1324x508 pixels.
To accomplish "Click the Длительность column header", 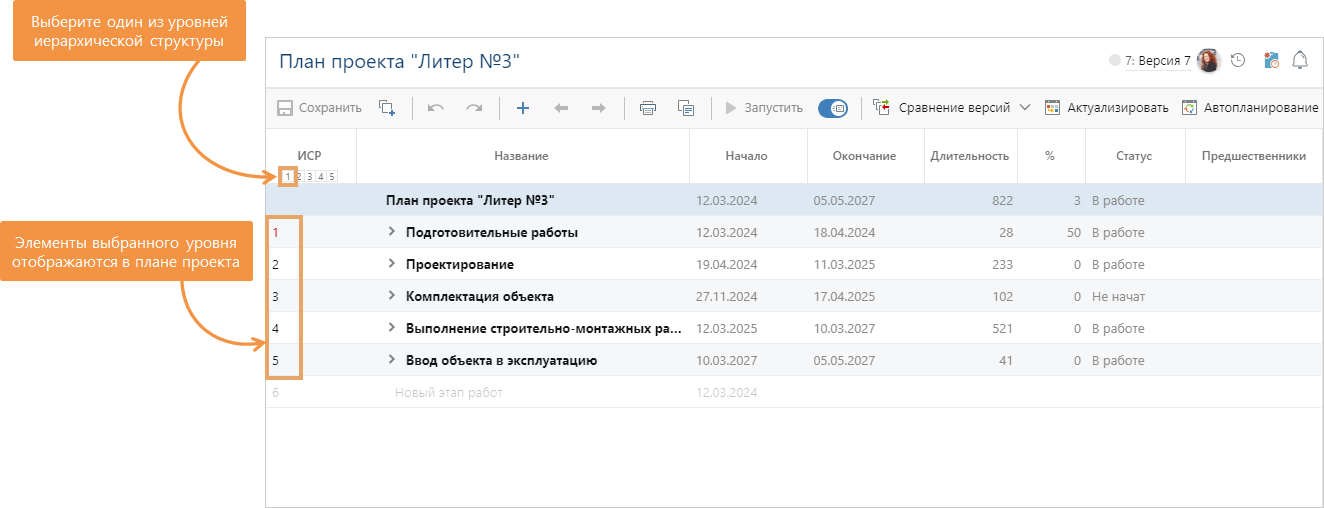I will coord(969,156).
